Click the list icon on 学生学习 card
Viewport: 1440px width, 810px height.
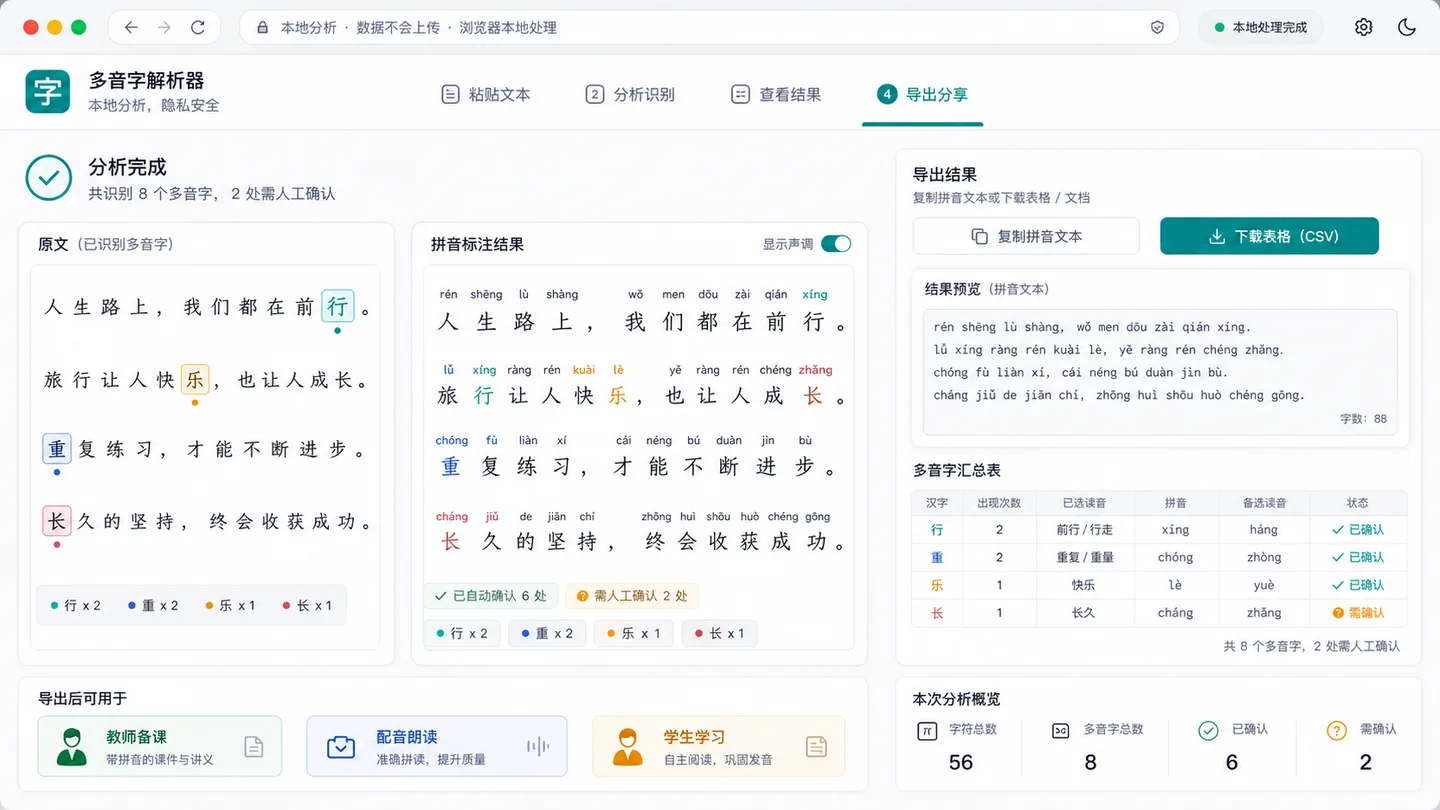[816, 746]
